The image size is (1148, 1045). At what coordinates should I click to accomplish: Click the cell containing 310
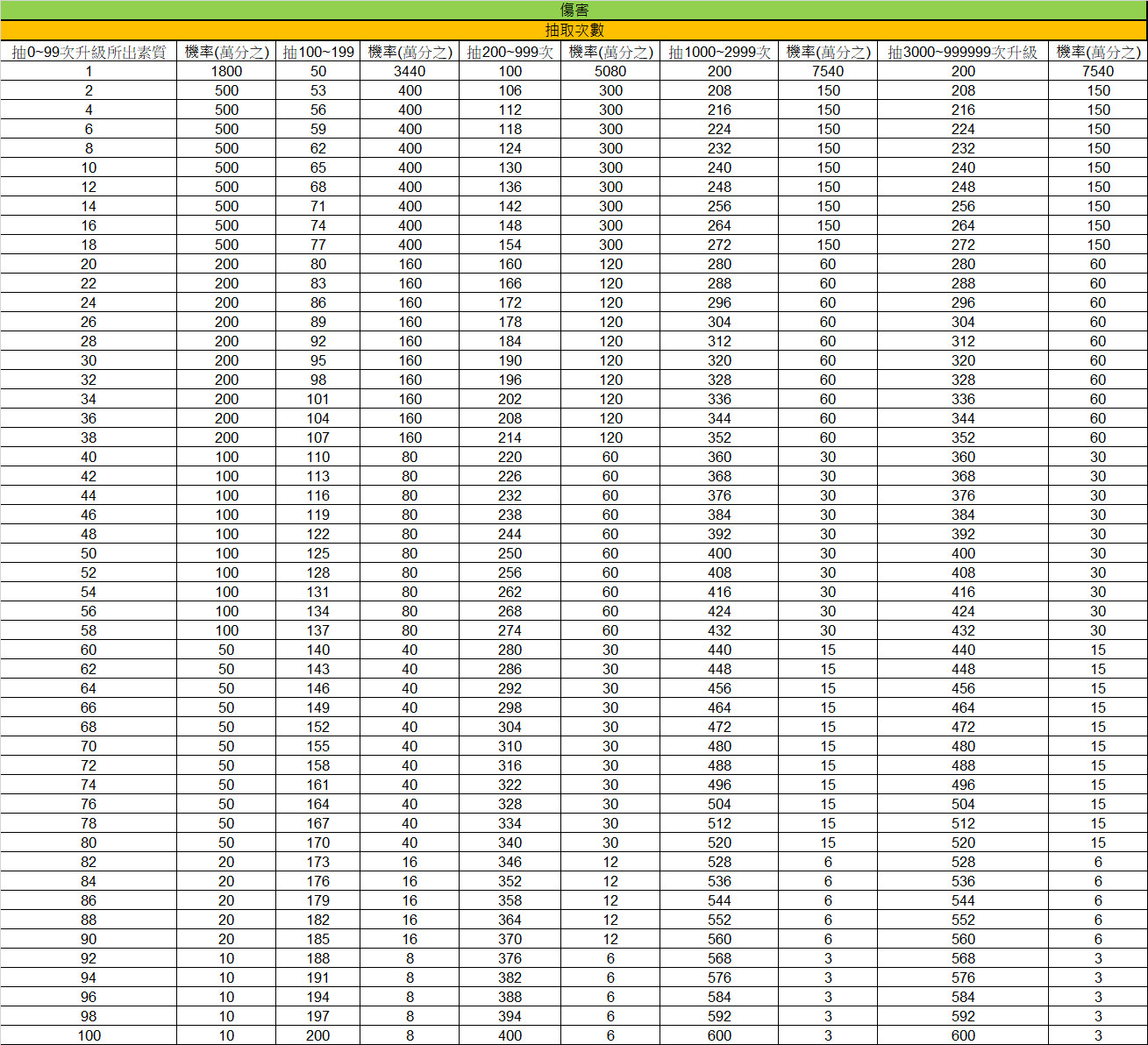pyautogui.click(x=510, y=746)
